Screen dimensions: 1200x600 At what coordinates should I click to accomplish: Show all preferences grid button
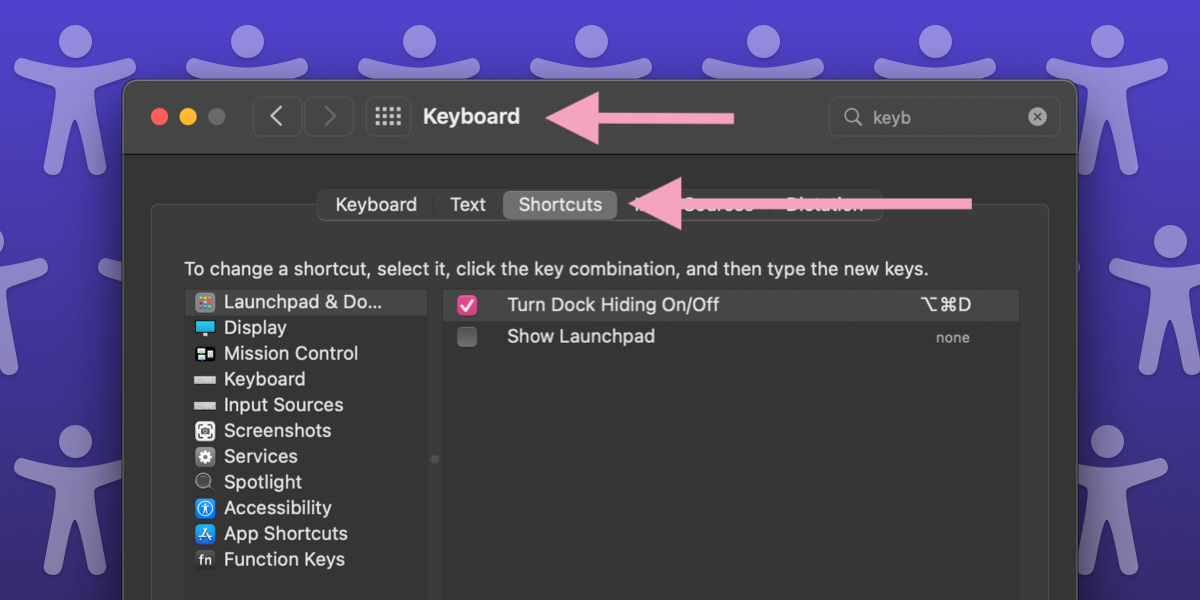click(x=388, y=117)
